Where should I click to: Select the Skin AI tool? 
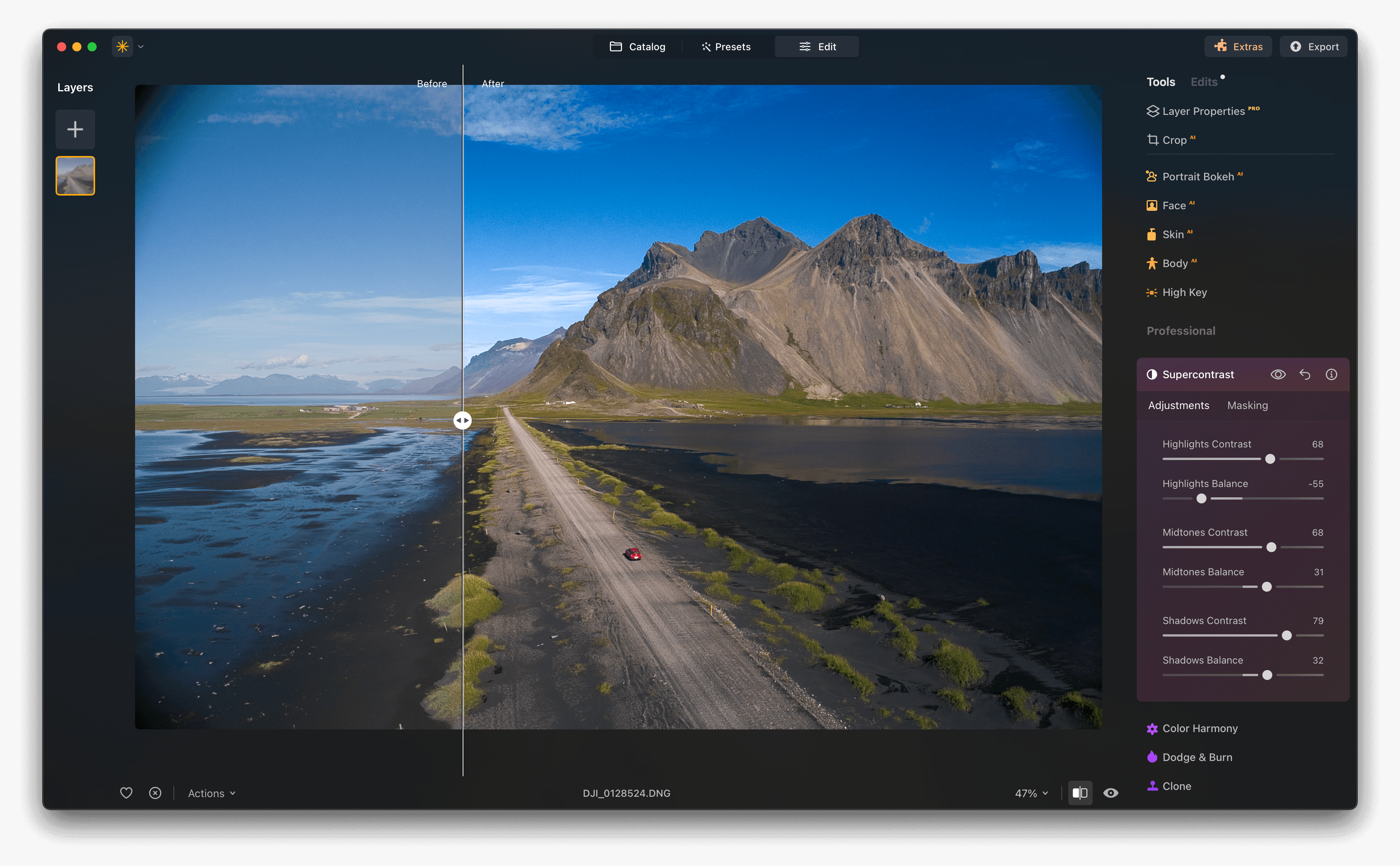(1175, 234)
